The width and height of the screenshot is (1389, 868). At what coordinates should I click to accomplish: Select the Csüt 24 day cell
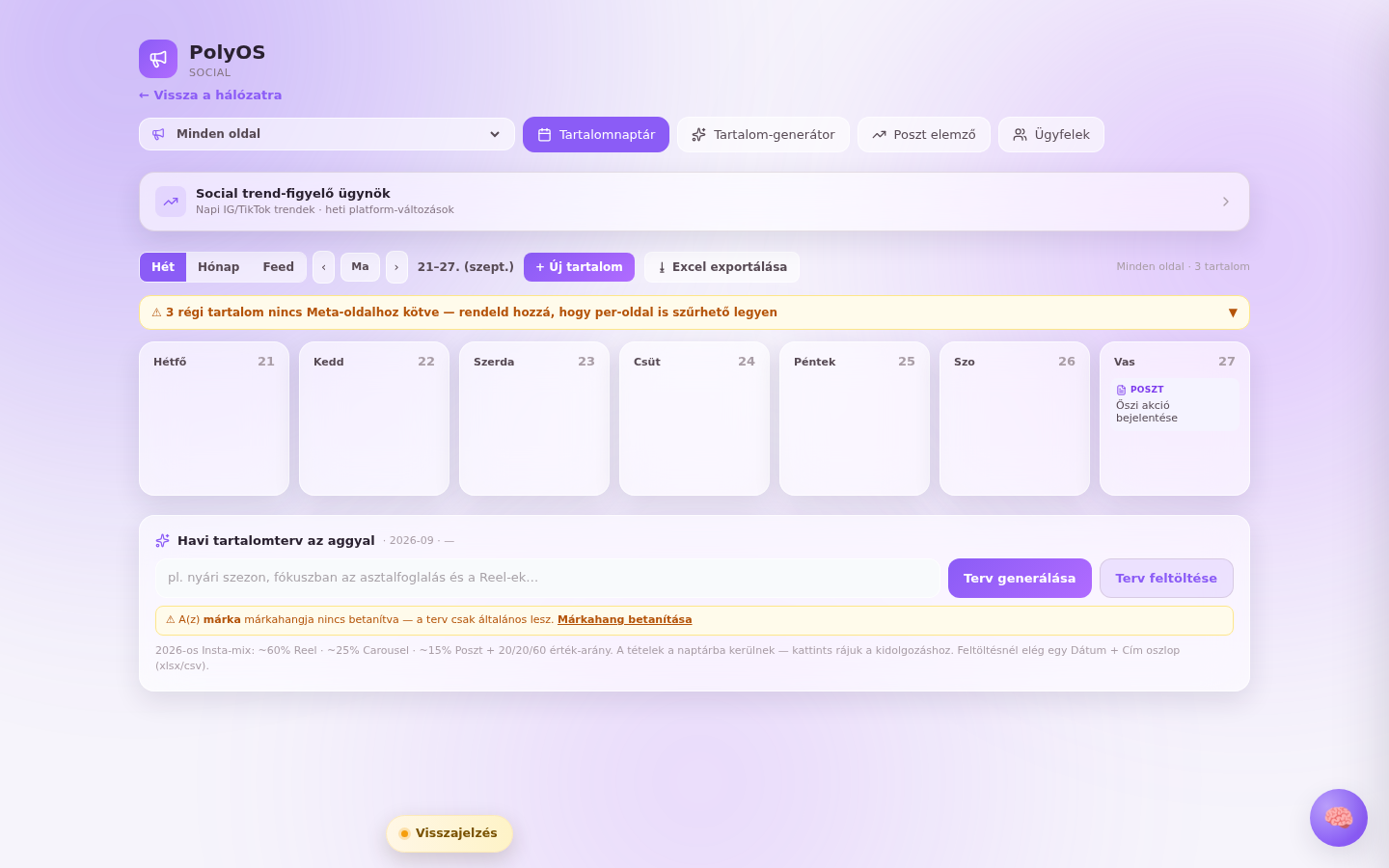(694, 419)
